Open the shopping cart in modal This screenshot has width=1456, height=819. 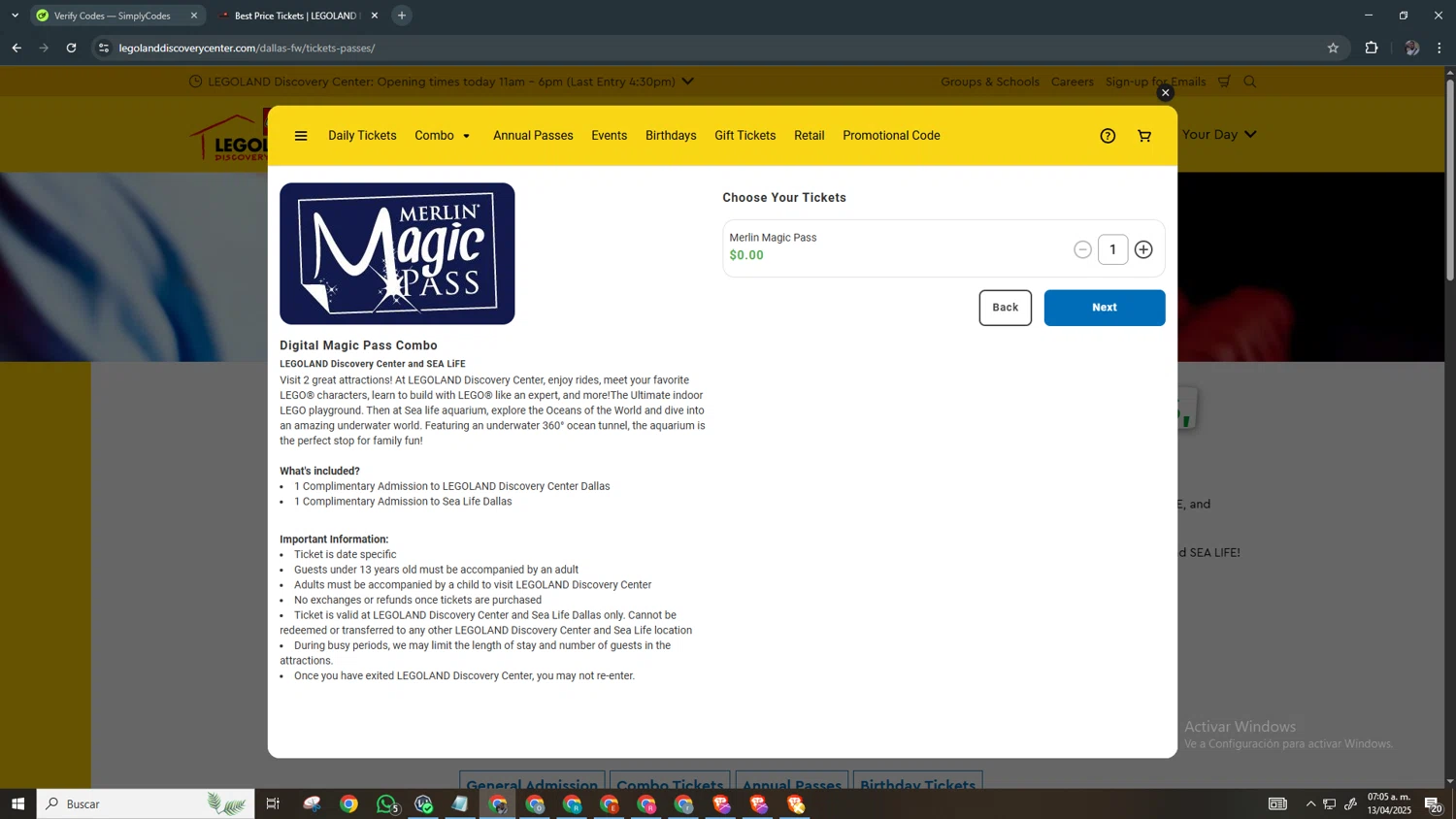tap(1144, 136)
